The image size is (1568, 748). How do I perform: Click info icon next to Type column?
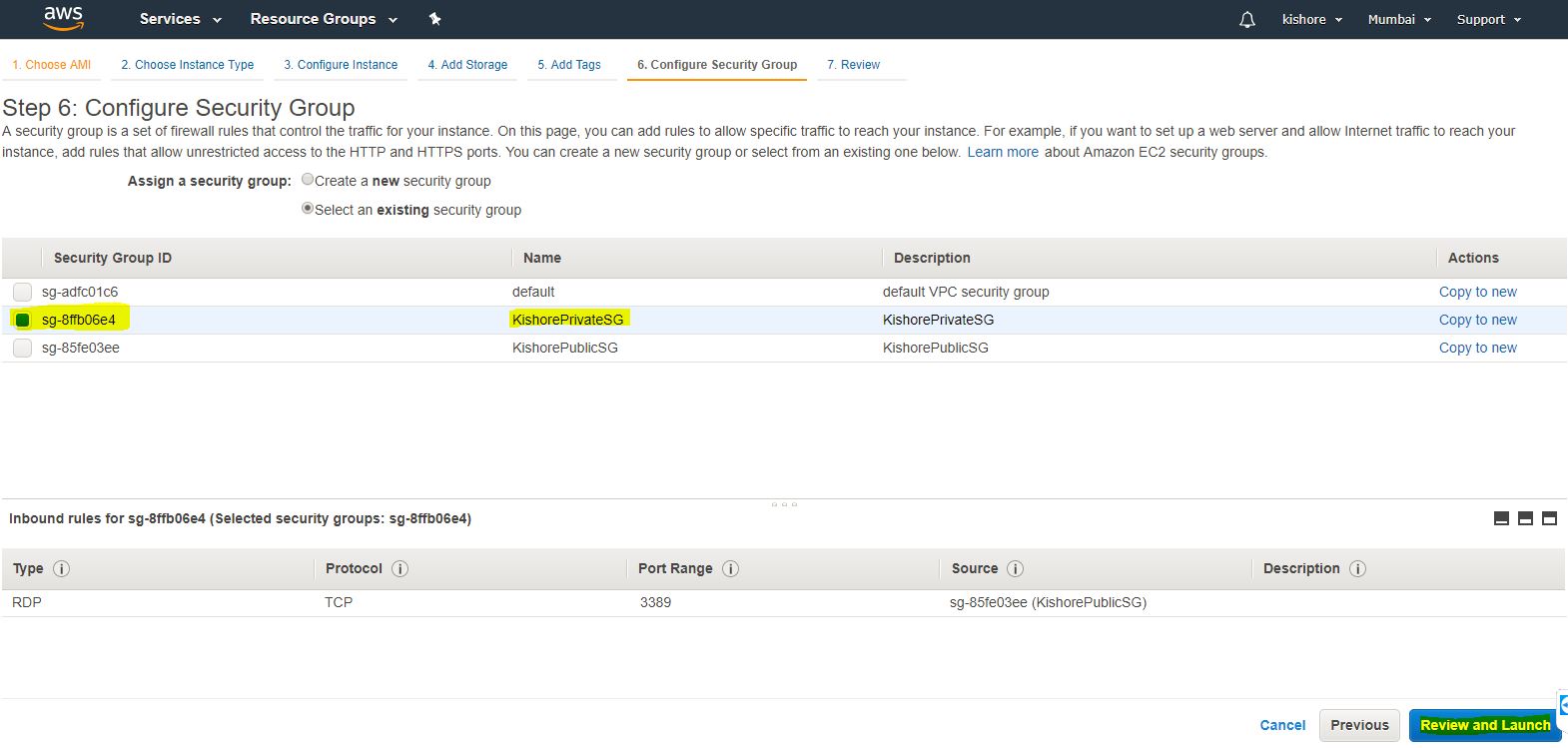(x=61, y=569)
